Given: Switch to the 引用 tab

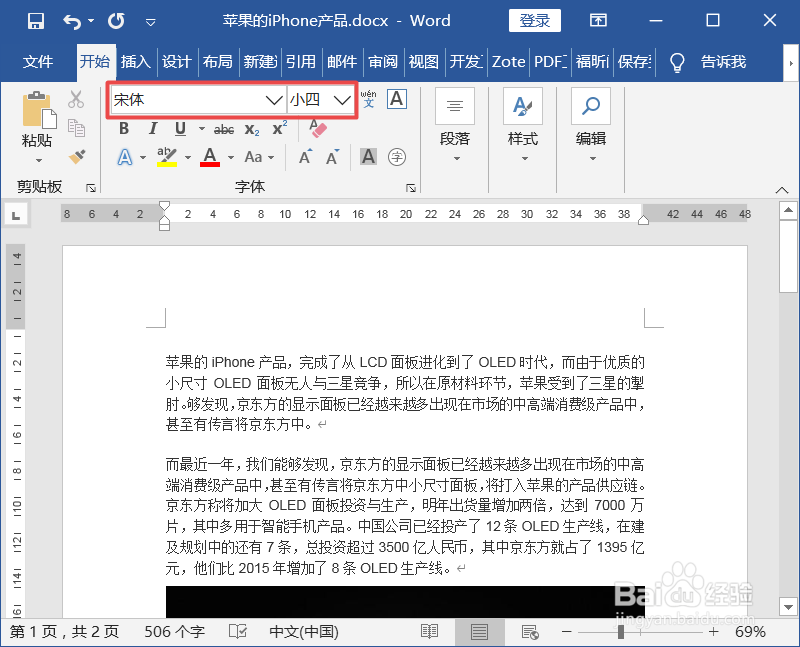Looking at the screenshot, I should pyautogui.click(x=301, y=62).
